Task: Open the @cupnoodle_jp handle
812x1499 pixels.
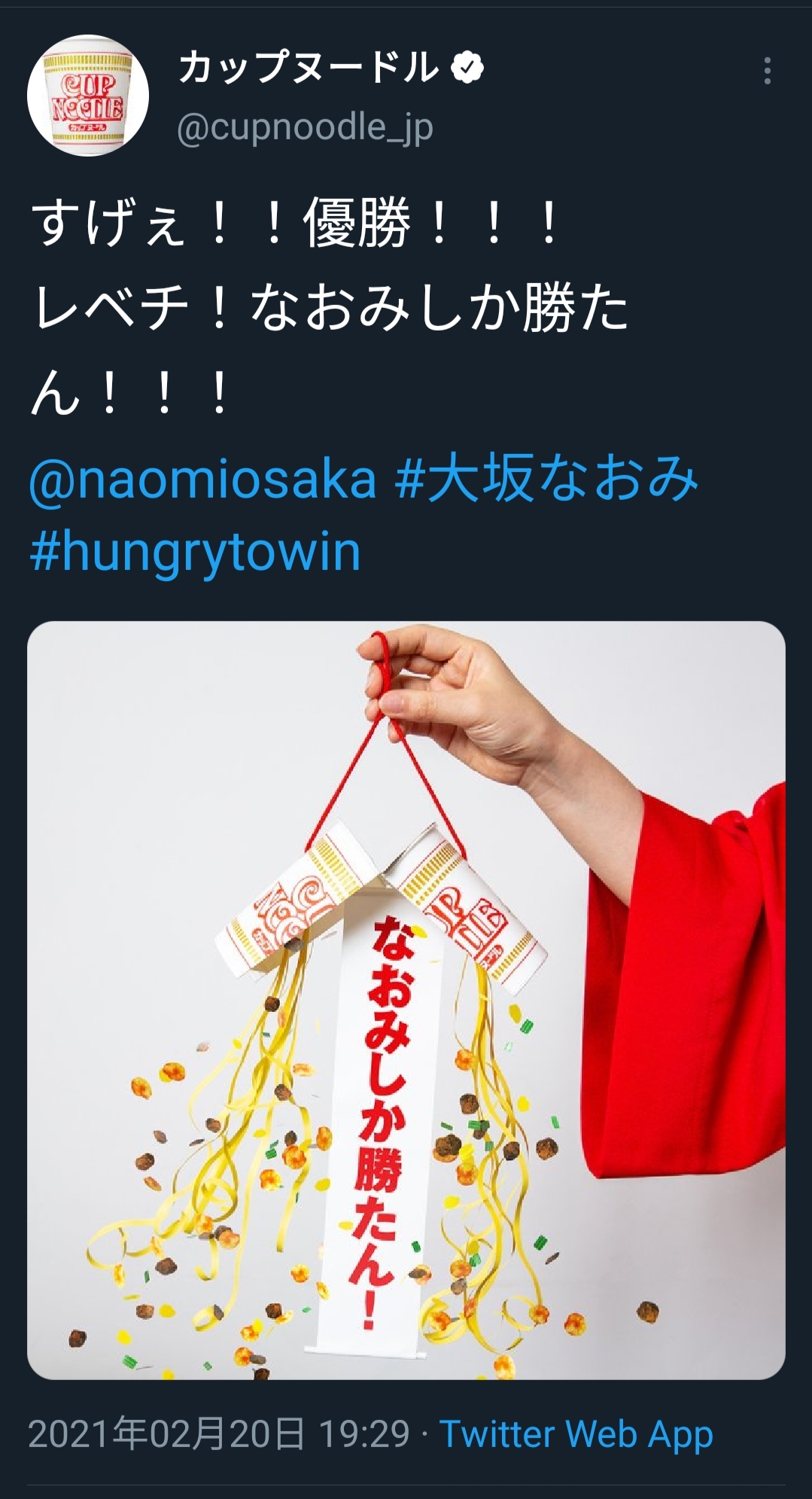Action: (x=305, y=127)
